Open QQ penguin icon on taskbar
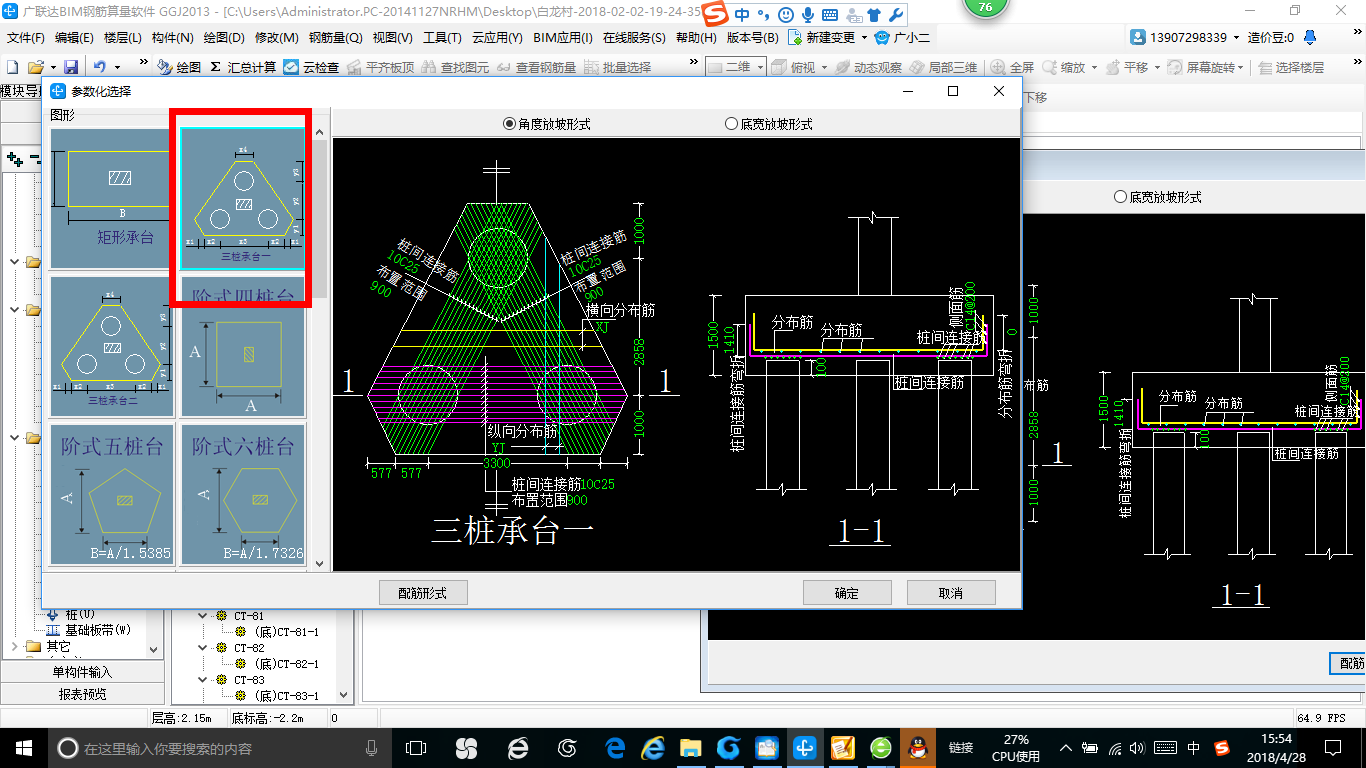This screenshot has width=1366, height=768. 919,748
